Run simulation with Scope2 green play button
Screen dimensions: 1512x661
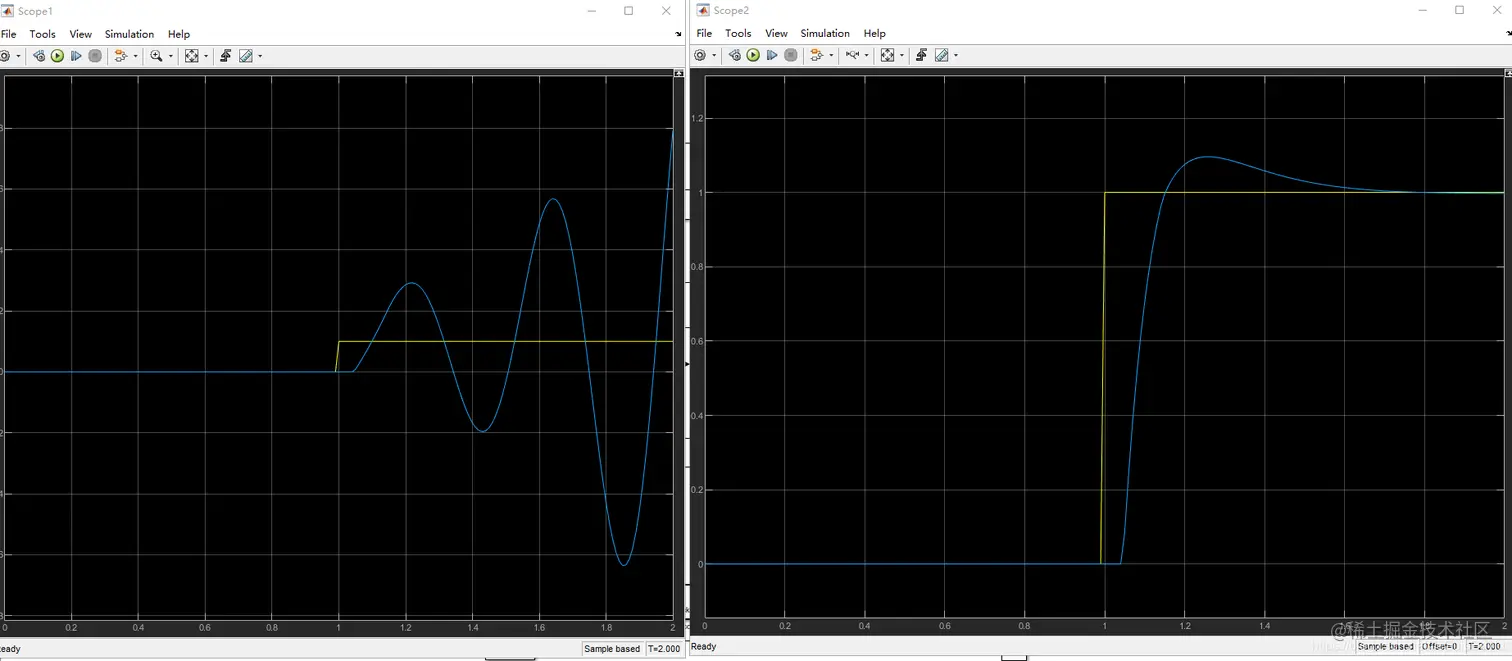[753, 55]
